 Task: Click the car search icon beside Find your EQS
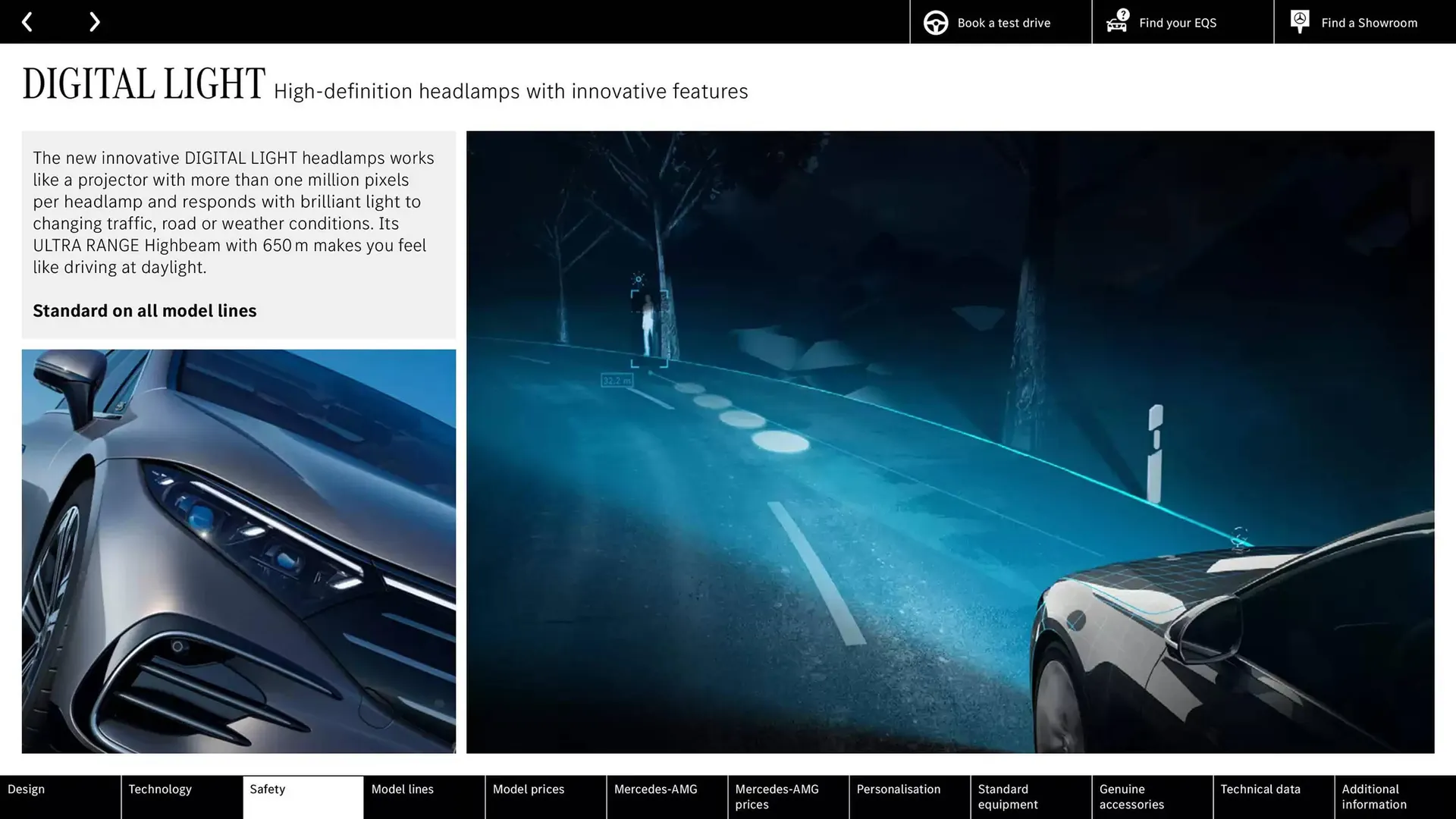point(1116,22)
